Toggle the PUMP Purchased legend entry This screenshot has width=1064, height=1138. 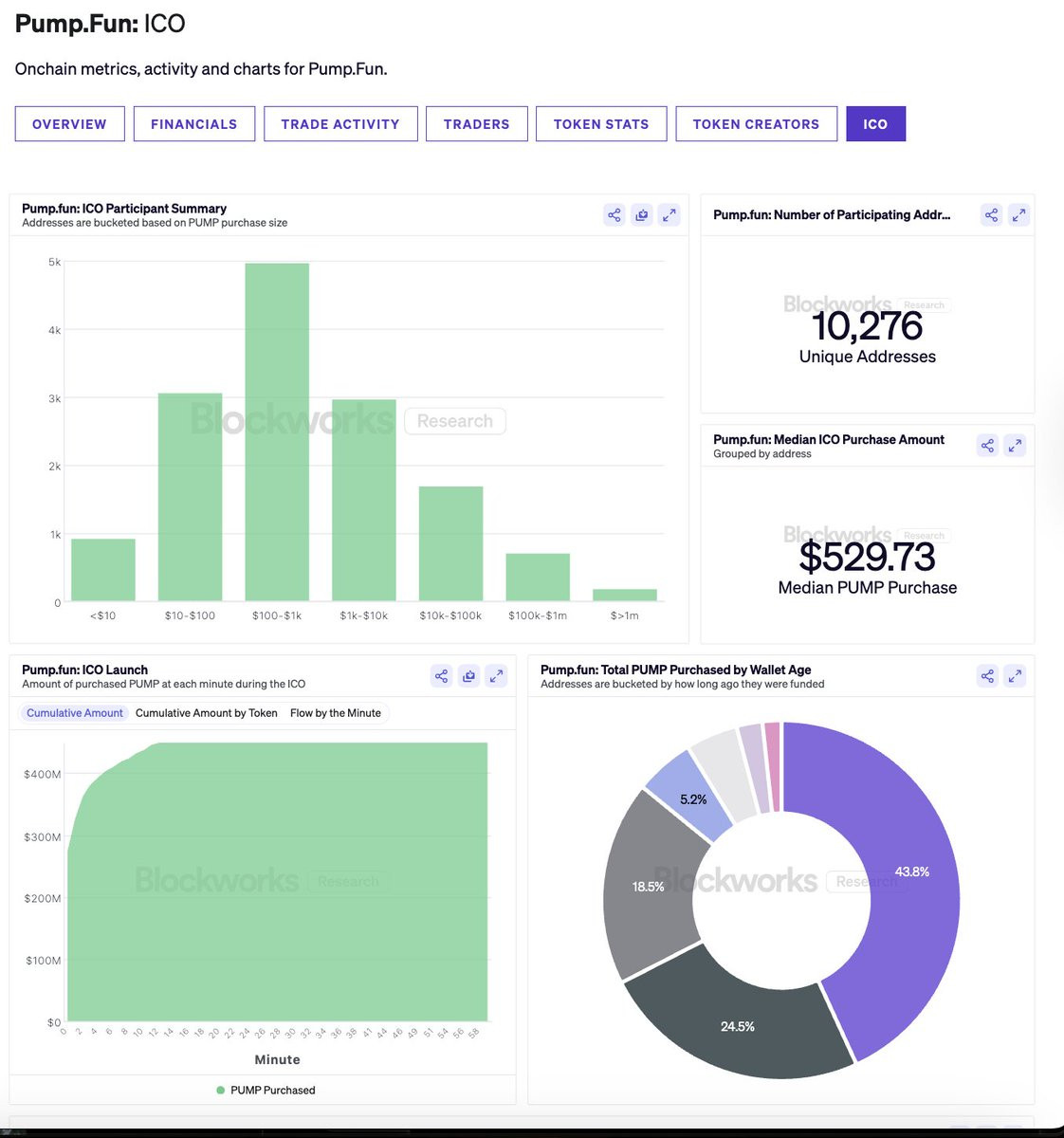pyautogui.click(x=266, y=1091)
